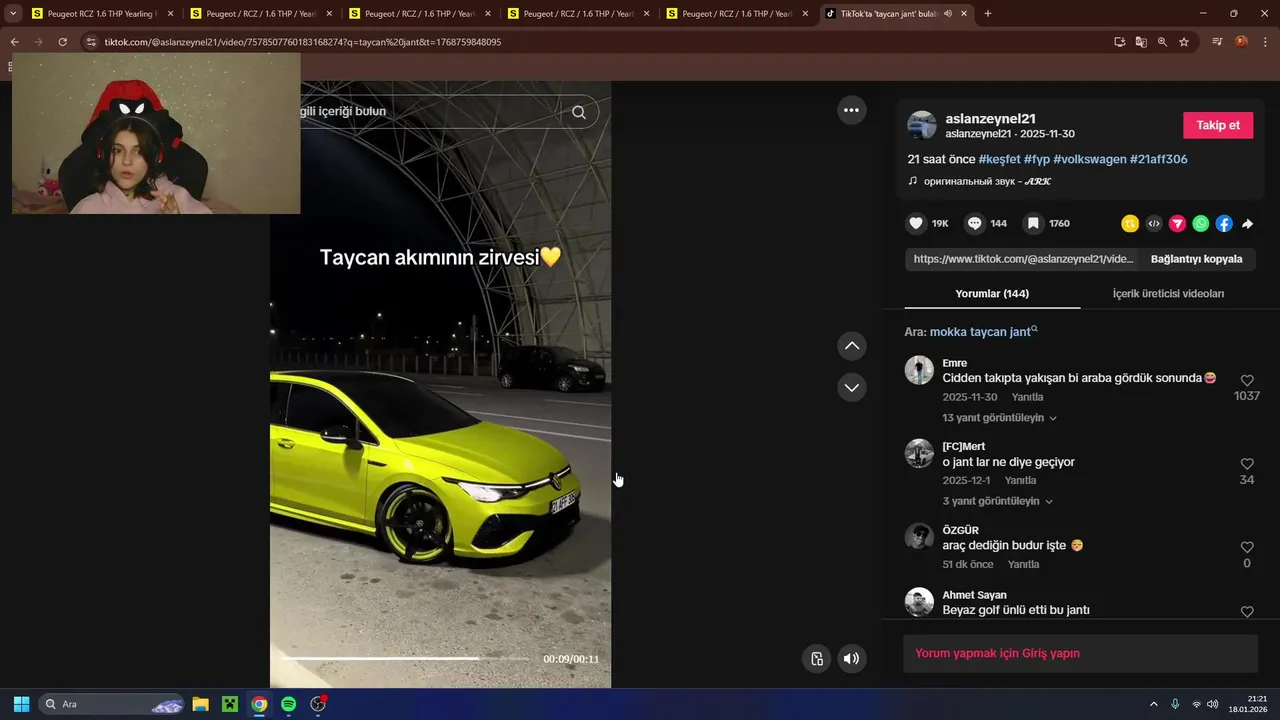The image size is (1280, 720).
Task: Open Ahmet Sayan's commenter name
Action: (974, 595)
